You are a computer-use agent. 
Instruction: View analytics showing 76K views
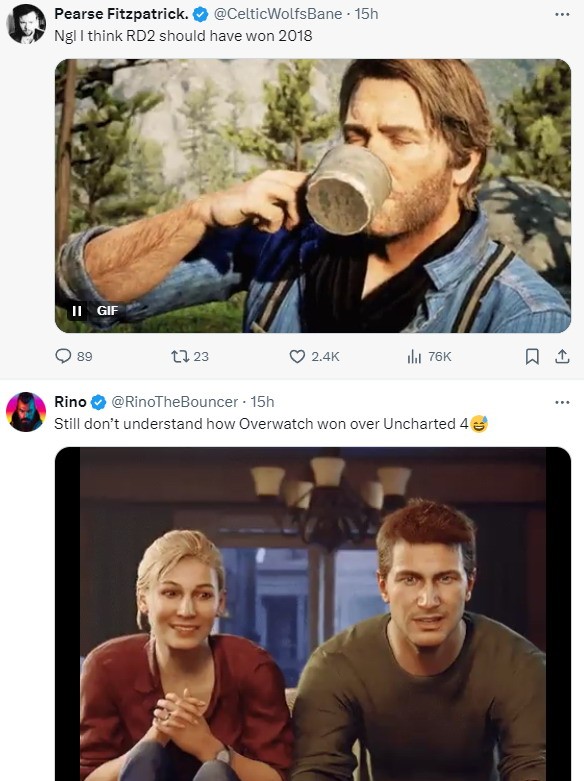(x=429, y=356)
